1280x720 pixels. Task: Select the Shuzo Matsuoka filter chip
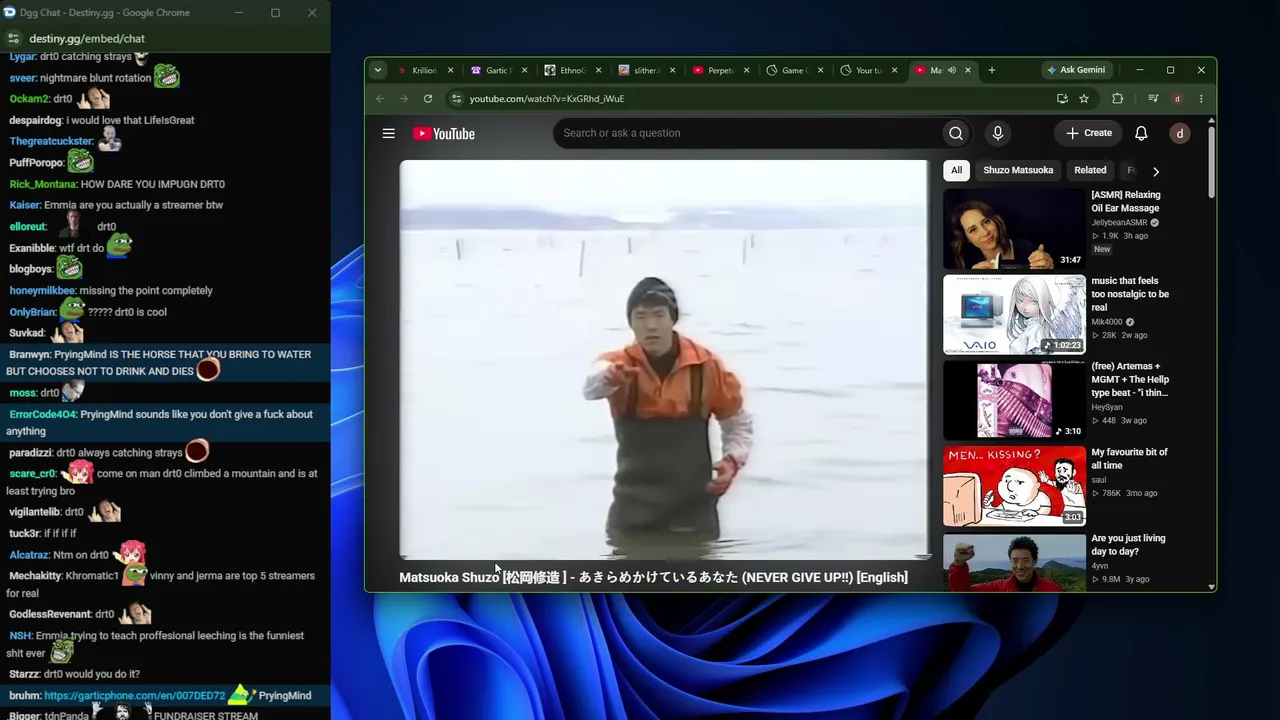pyautogui.click(x=1018, y=170)
